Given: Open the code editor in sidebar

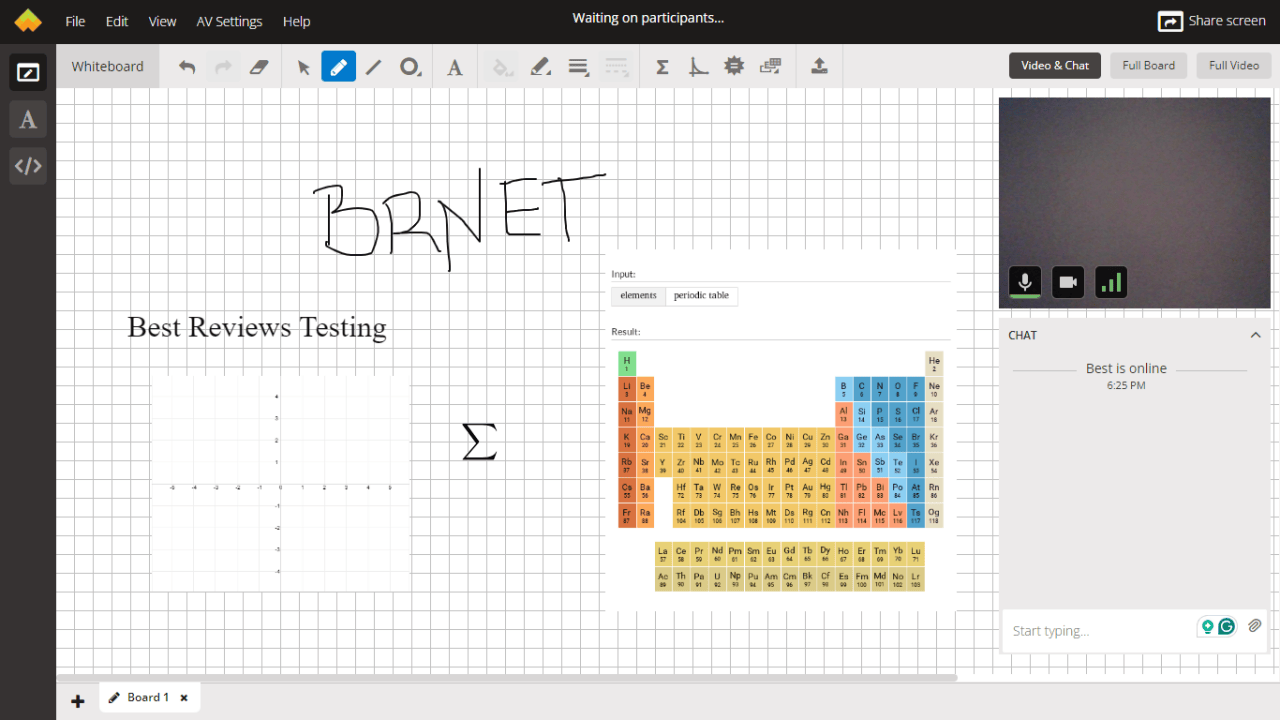Looking at the screenshot, I should (28, 166).
